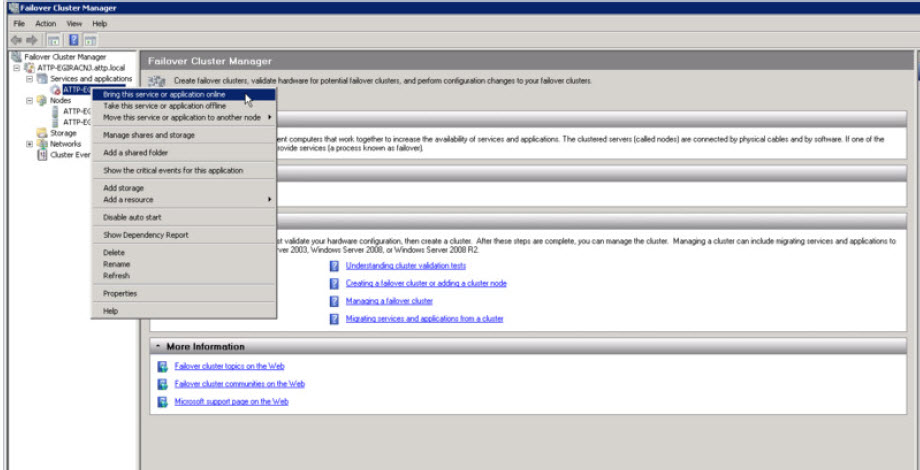The height and width of the screenshot is (470, 920).
Task: Click web icon beside Microsoft support page
Action: pos(163,402)
